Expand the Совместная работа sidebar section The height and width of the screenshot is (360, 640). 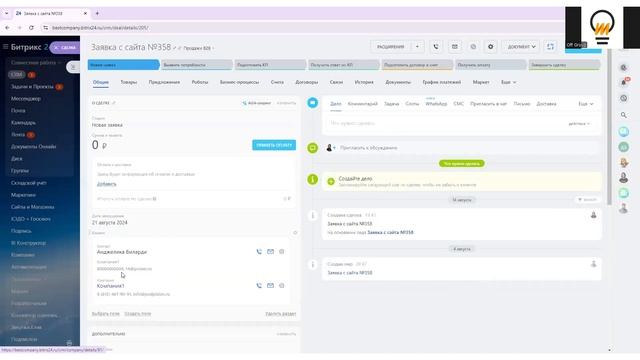[36, 62]
